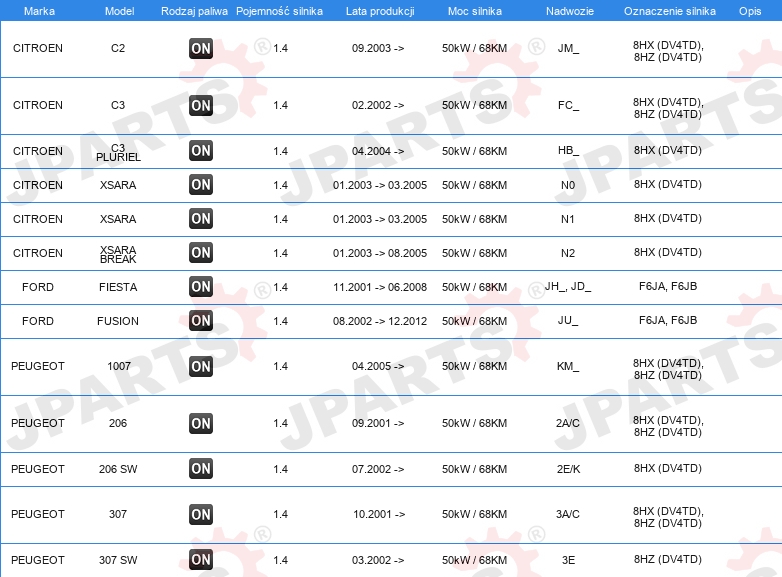Click the KM_ body code cell

coord(568,366)
